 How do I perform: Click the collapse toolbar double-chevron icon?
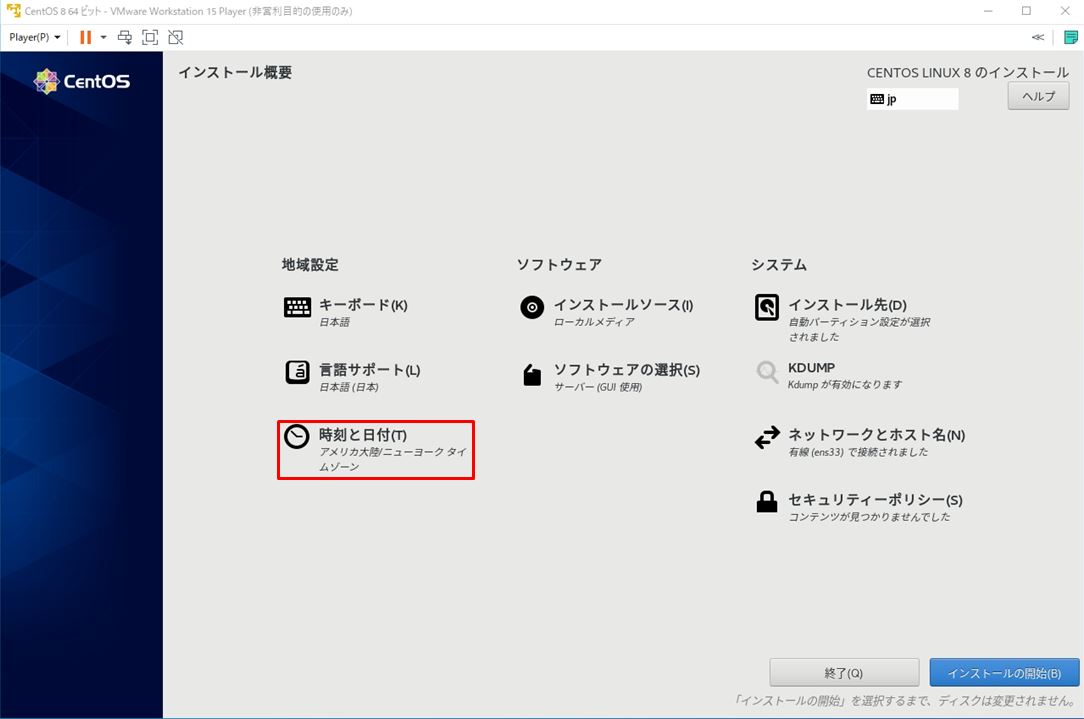1038,37
